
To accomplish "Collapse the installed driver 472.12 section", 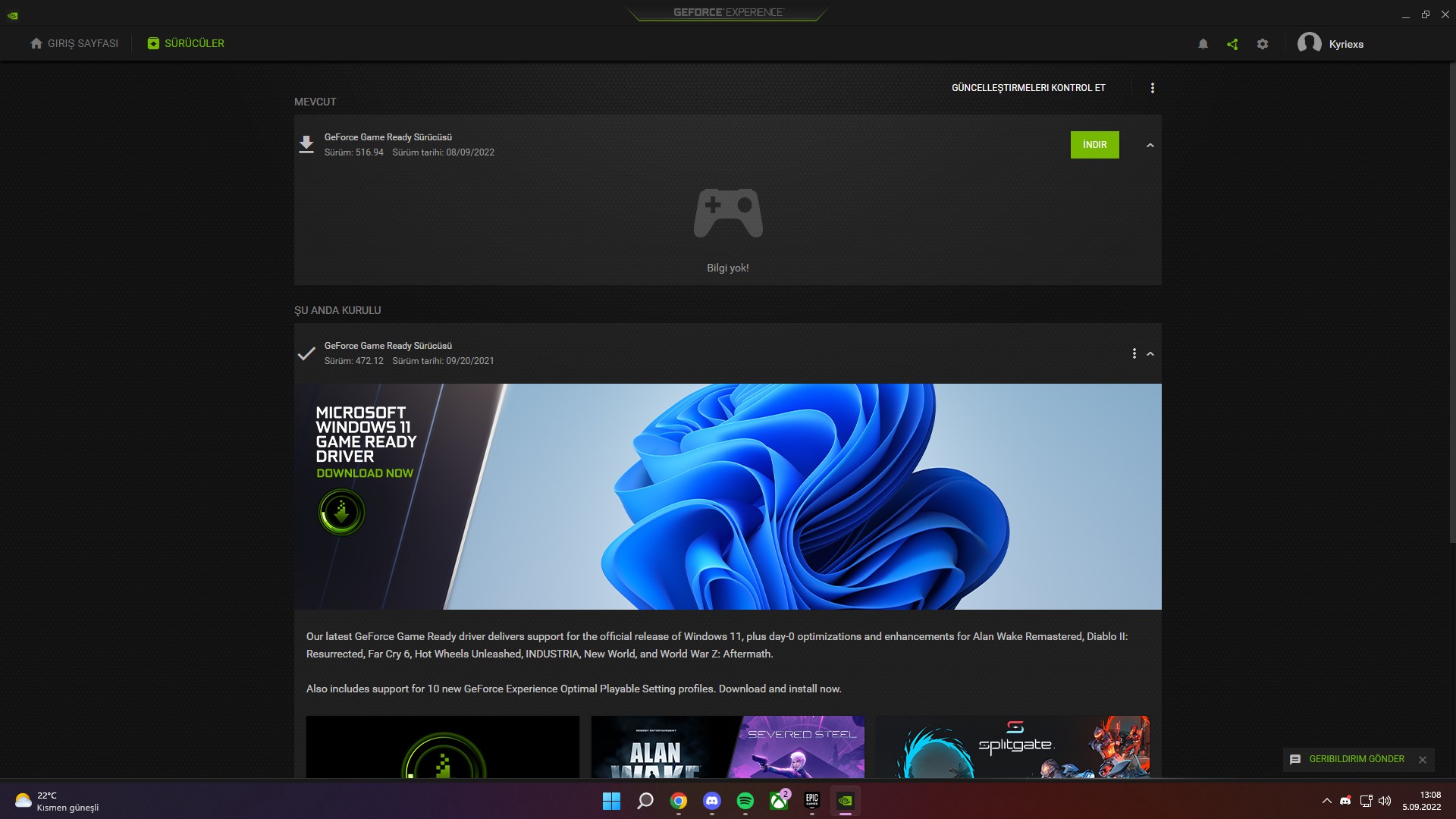I will (x=1150, y=353).
